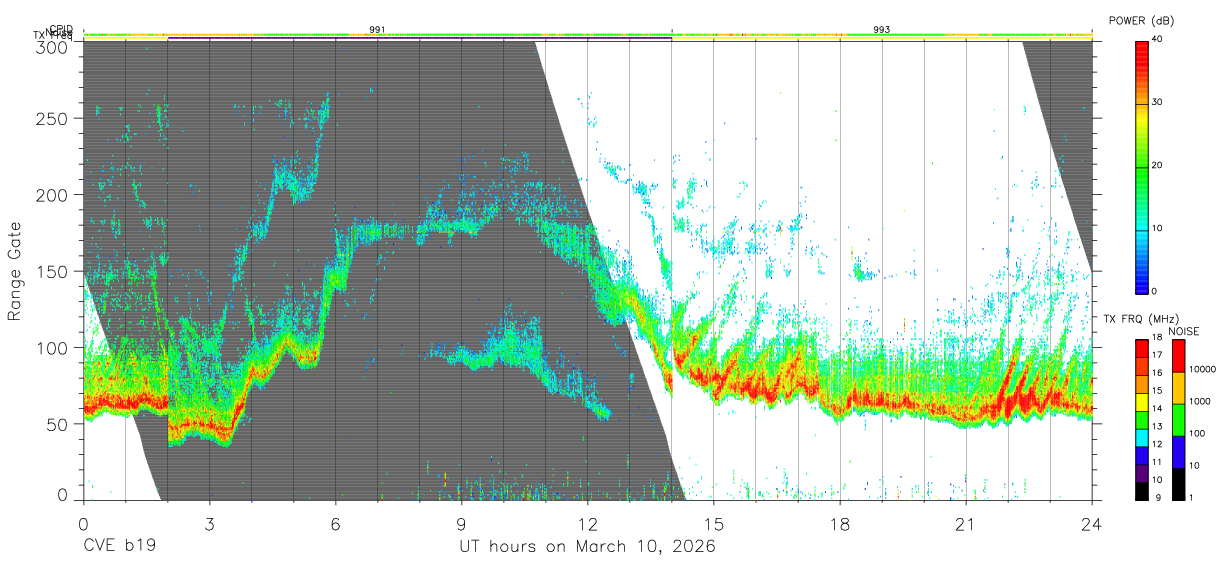The width and height of the screenshot is (1228, 567).
Task: Click the 'CVE b19' radar beam label
Action: [x=119, y=547]
